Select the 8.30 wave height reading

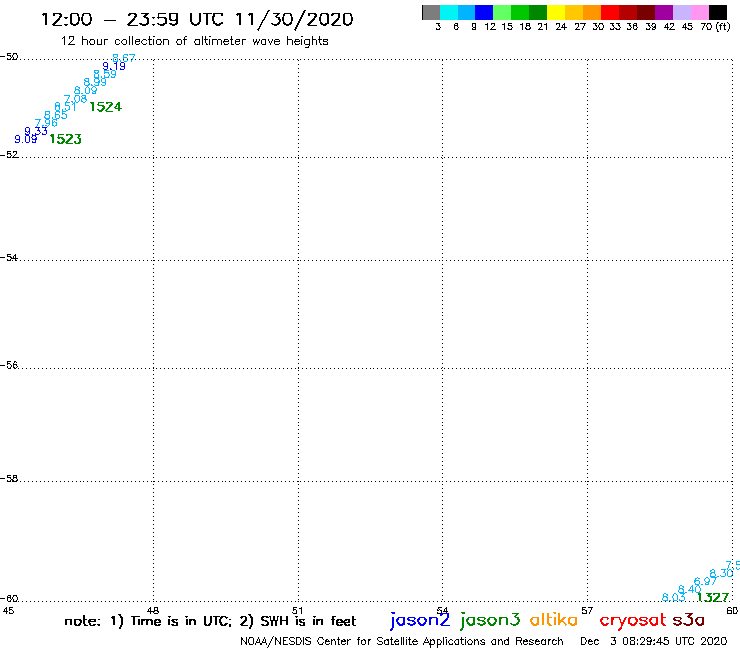[721, 574]
